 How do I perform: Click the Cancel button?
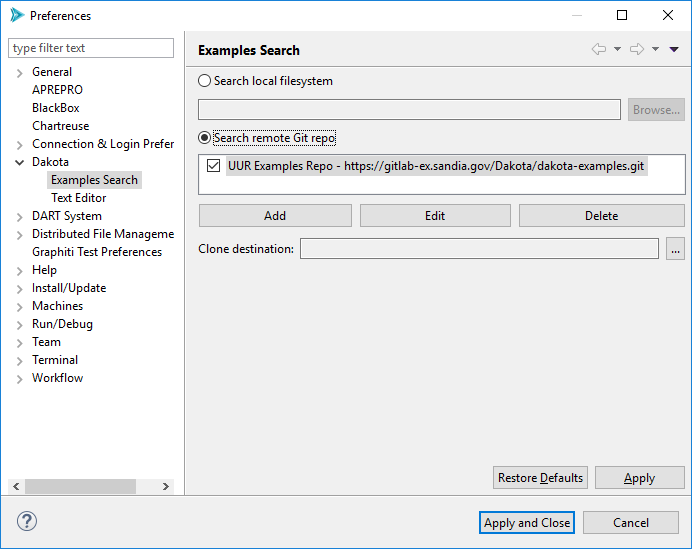click(631, 523)
